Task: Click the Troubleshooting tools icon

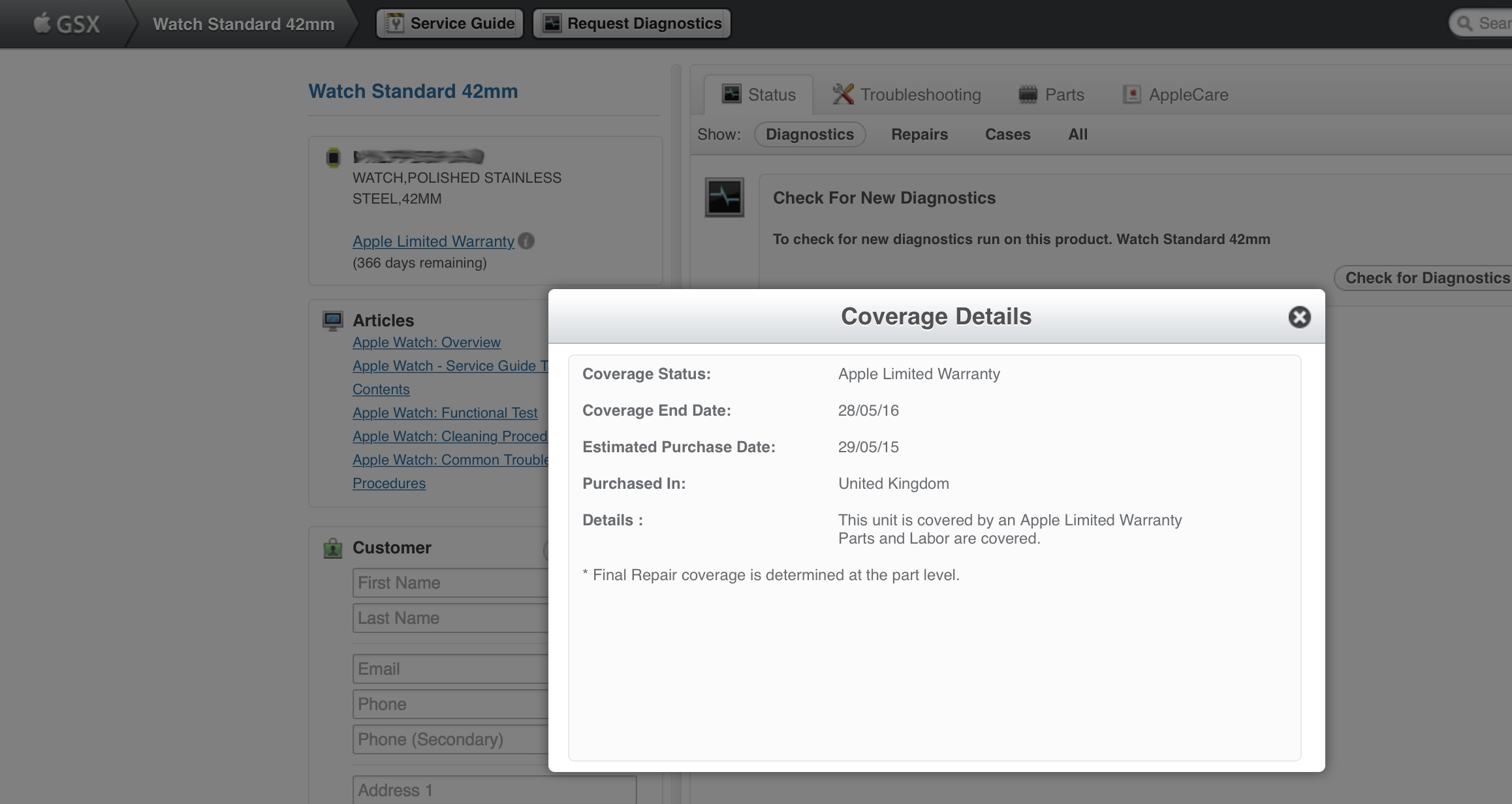Action: [843, 94]
